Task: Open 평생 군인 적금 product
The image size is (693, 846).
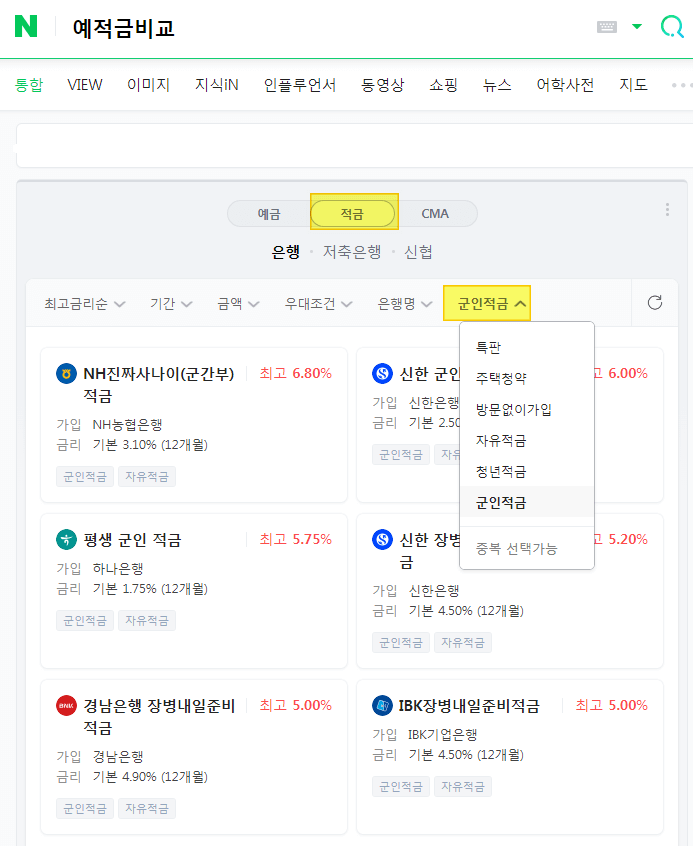Action: (x=132, y=540)
